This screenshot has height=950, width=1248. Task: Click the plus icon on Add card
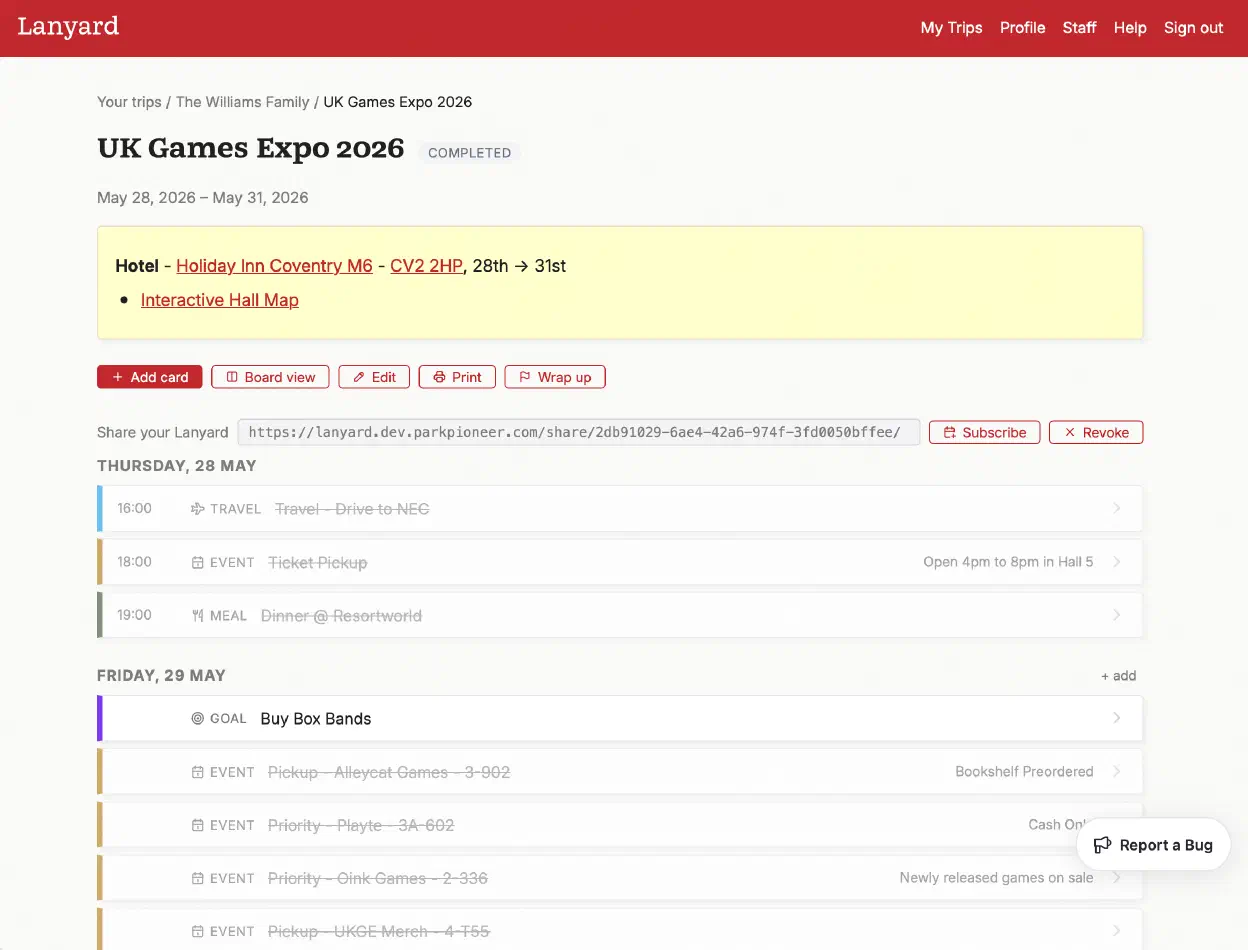pyautogui.click(x=118, y=377)
